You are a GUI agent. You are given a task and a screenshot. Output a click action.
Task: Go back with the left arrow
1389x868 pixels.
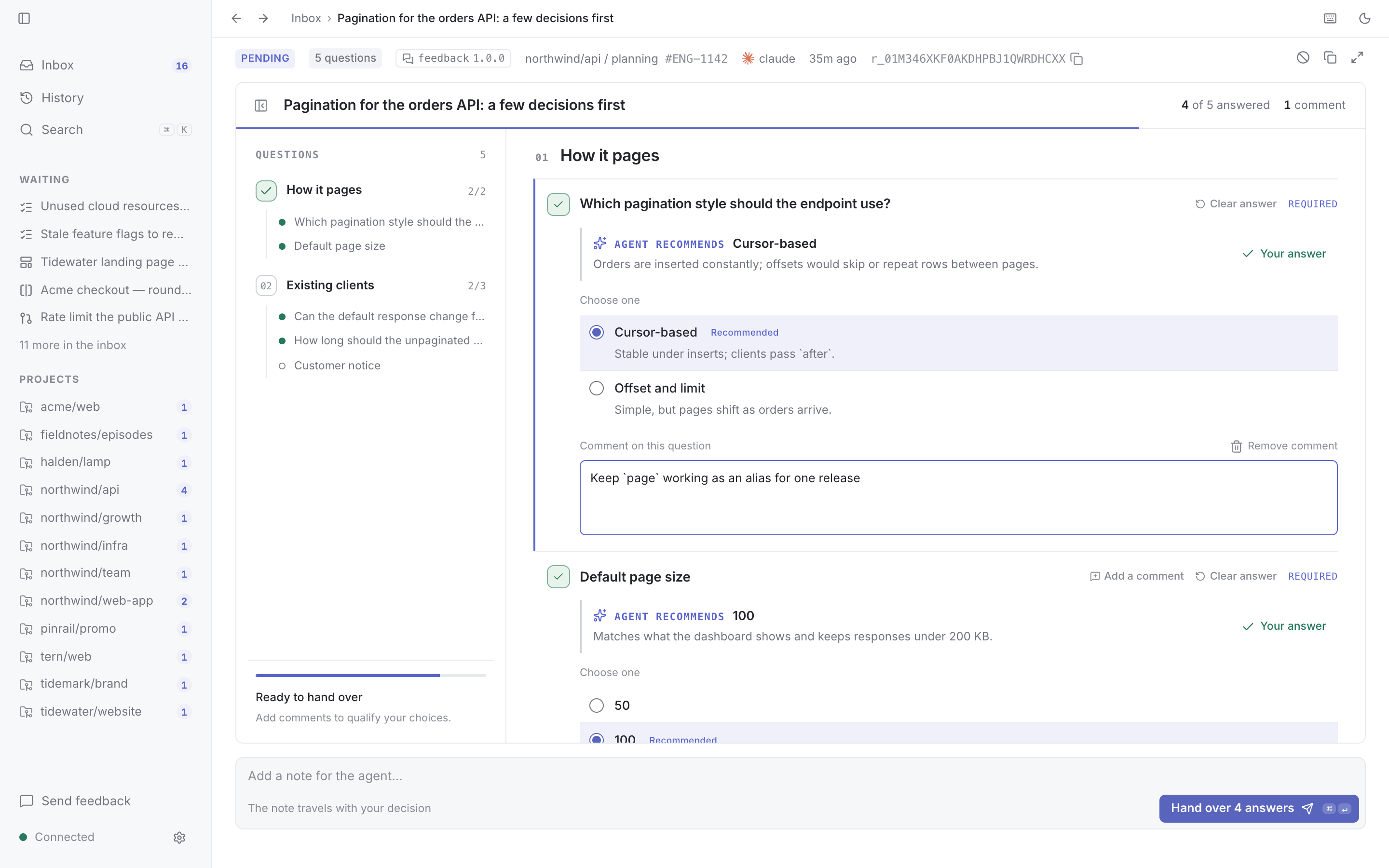(236, 18)
